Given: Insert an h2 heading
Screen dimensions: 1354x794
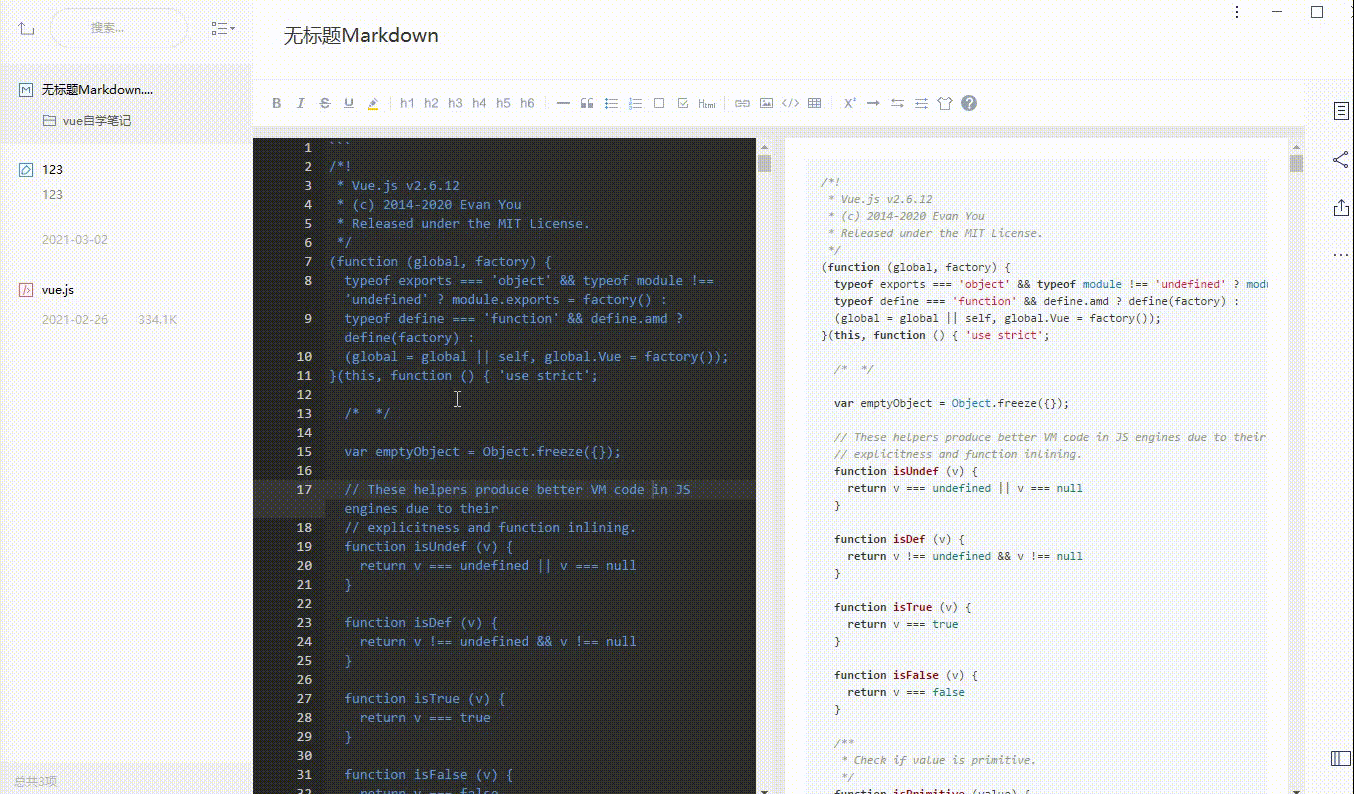Looking at the screenshot, I should pyautogui.click(x=431, y=103).
